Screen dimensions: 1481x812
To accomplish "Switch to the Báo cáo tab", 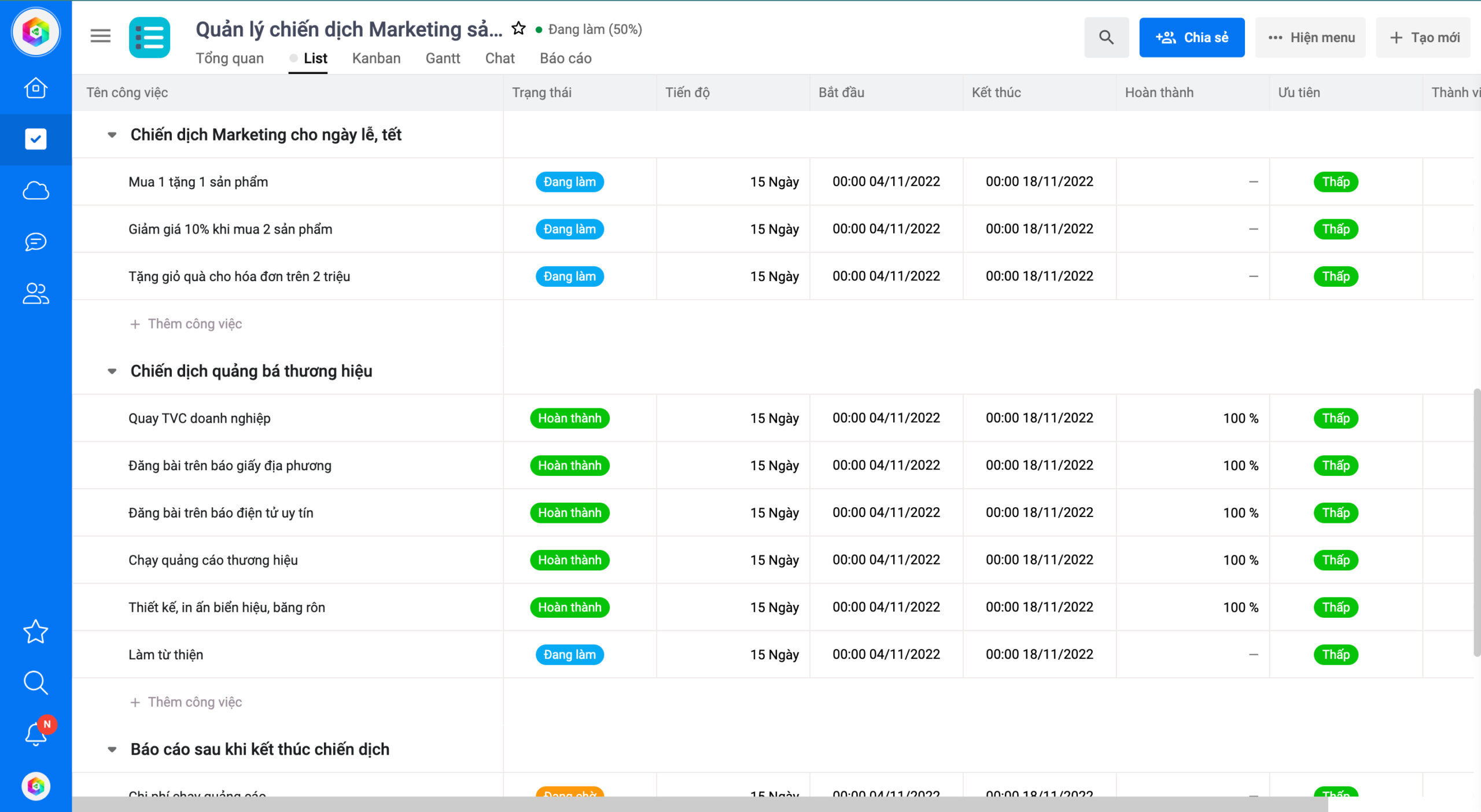I will 565,58.
